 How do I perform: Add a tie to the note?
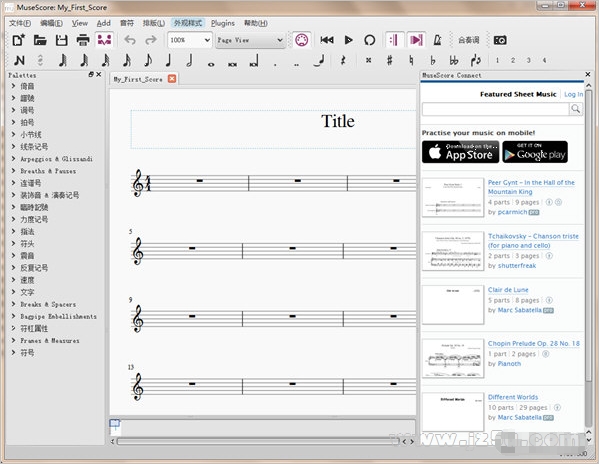[x=319, y=60]
